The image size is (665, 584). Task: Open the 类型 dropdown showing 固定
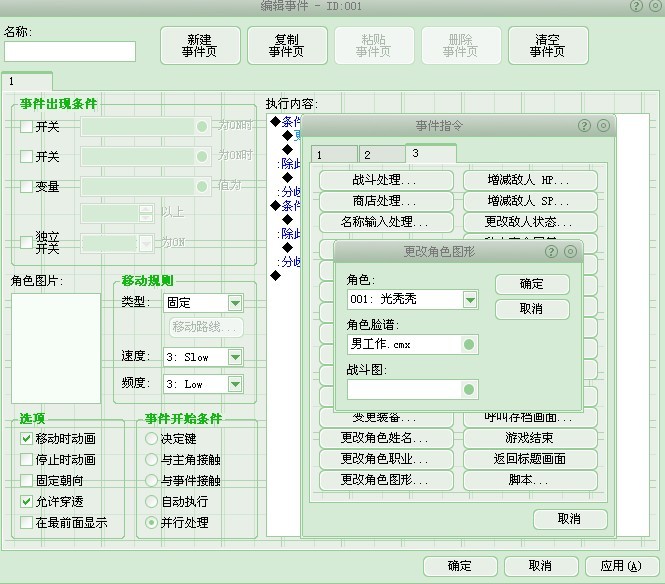235,303
